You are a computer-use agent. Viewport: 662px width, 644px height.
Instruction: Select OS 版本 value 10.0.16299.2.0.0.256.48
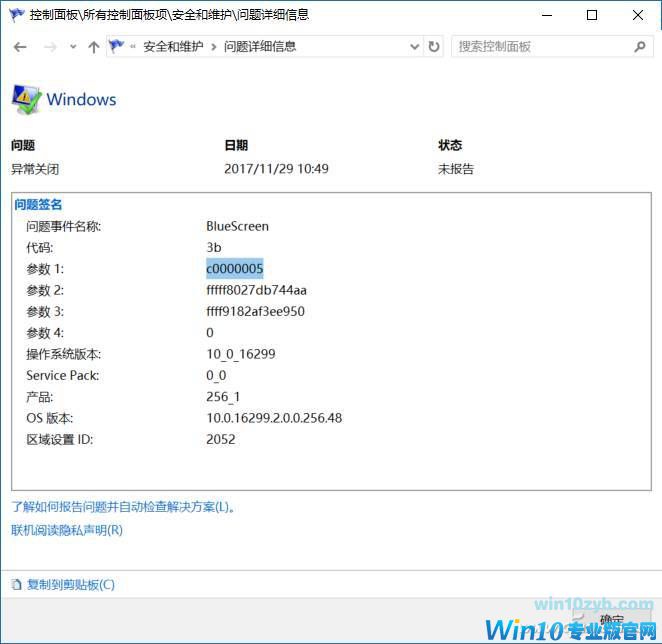coord(274,418)
